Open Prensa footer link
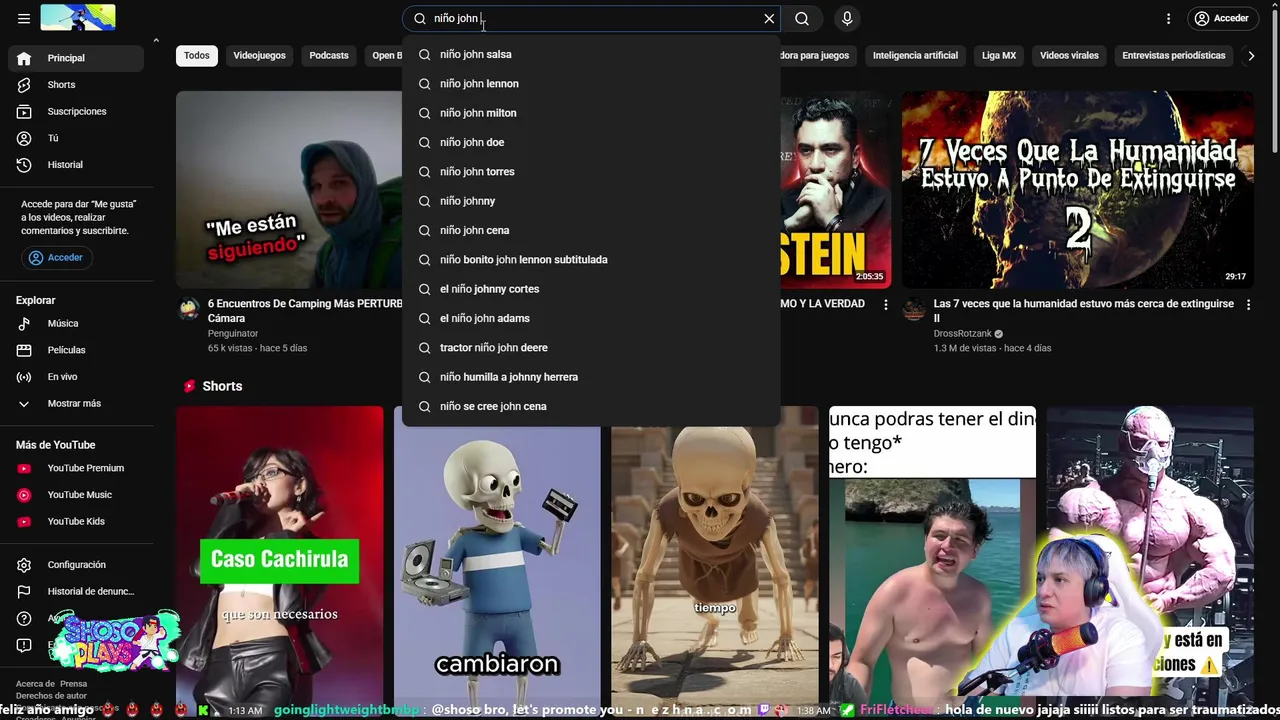1280x720 pixels. pos(74,684)
